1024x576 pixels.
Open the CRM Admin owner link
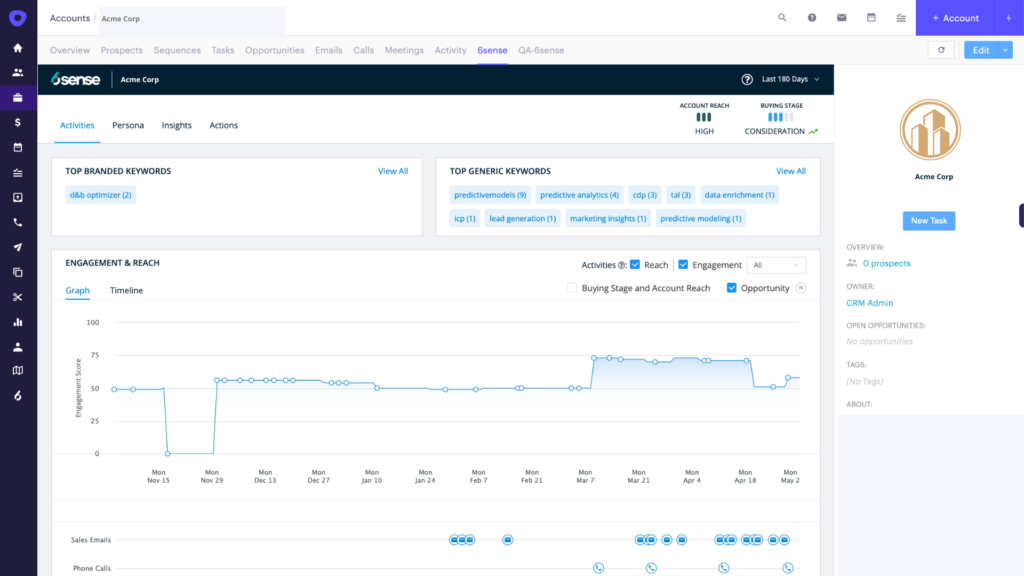[869, 302]
